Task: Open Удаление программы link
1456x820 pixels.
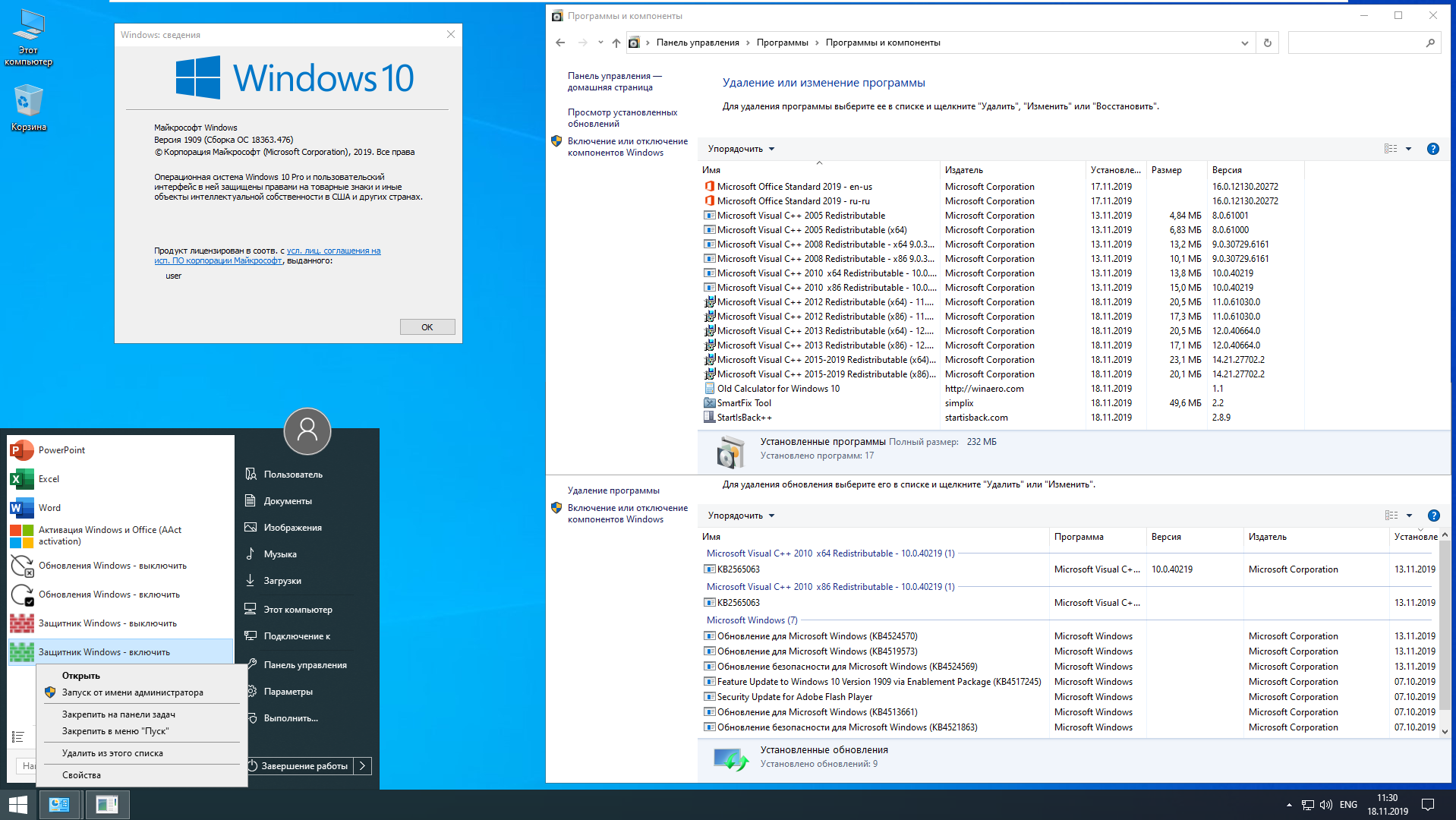Action: 613,490
